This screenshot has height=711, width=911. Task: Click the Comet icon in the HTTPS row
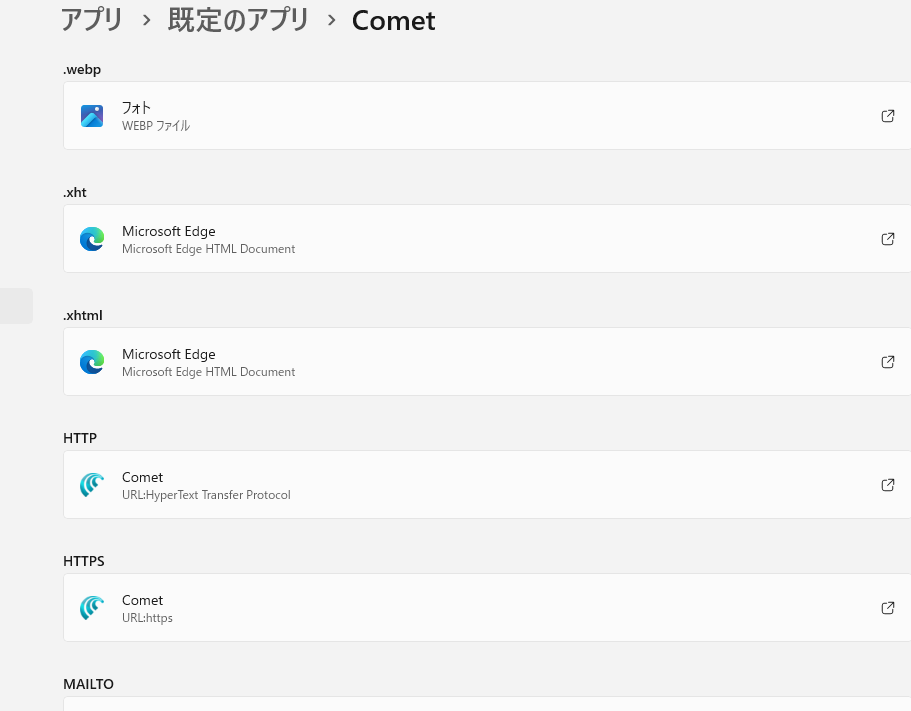coord(92,608)
